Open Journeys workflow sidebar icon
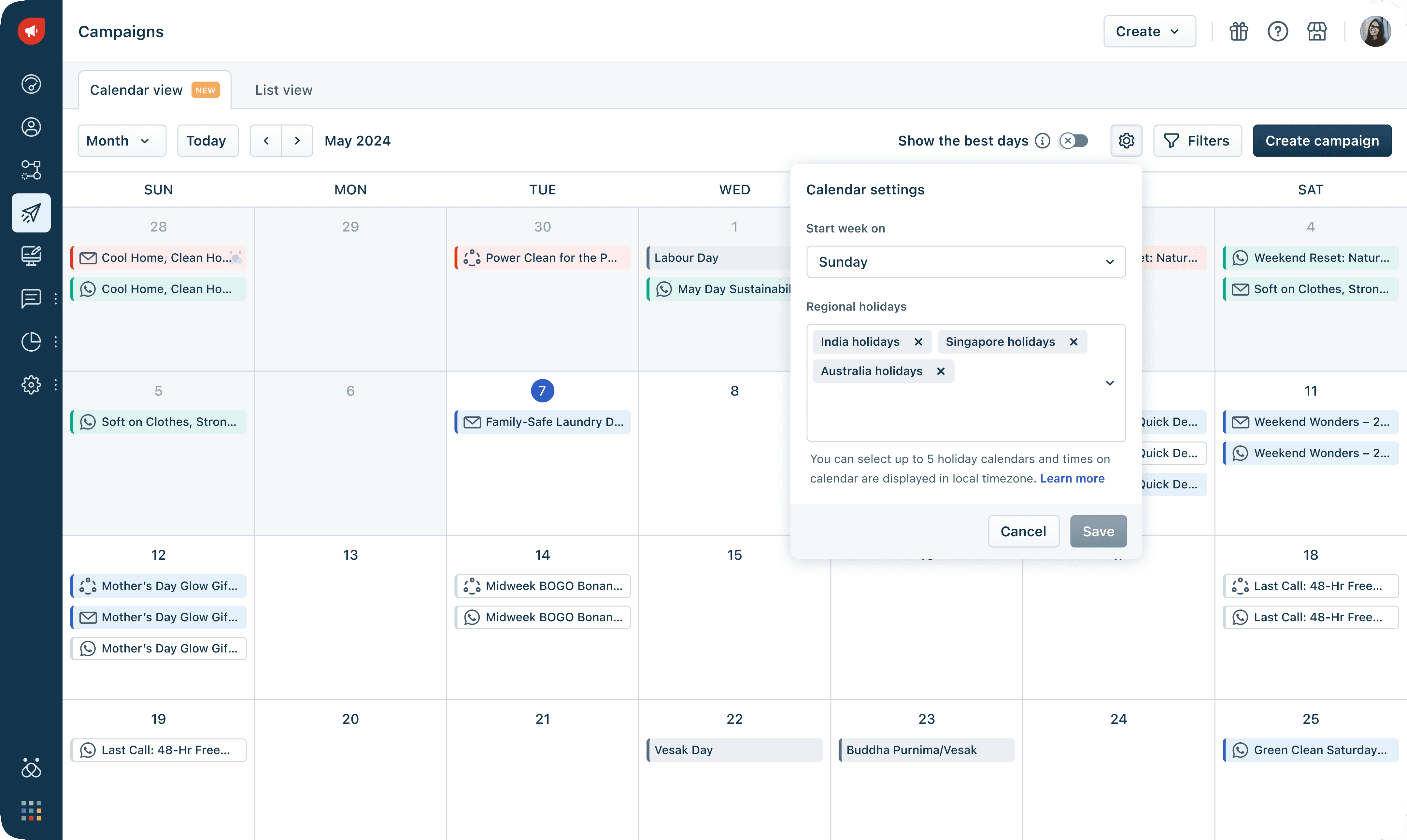Viewport: 1407px width, 840px height. click(31, 170)
